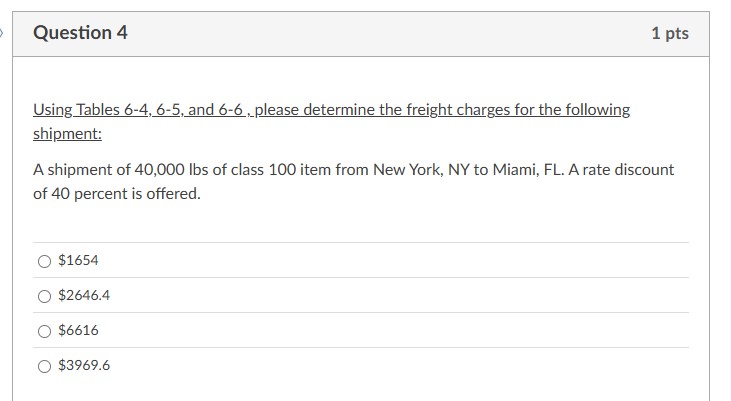Click the $1654 answer label text

pyautogui.click(x=79, y=261)
